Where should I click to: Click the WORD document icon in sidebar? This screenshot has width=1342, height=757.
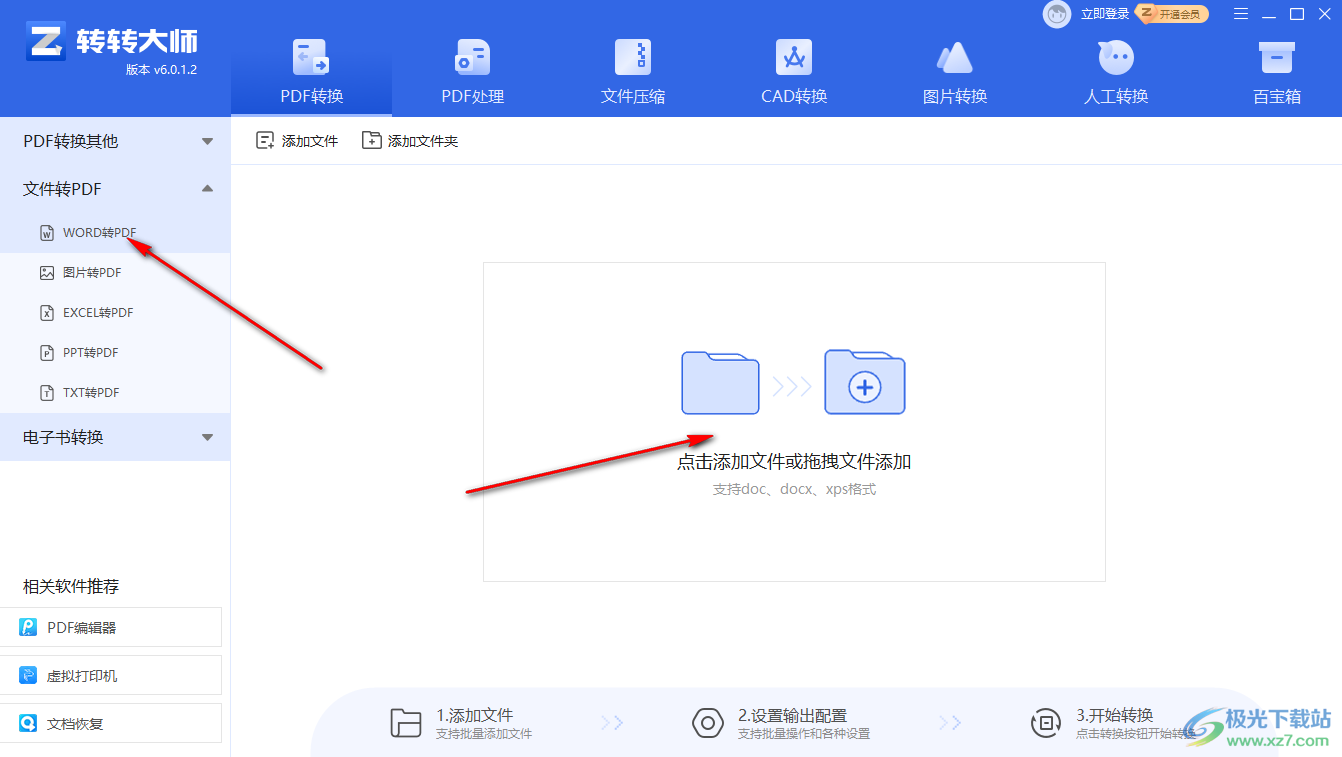pos(46,233)
